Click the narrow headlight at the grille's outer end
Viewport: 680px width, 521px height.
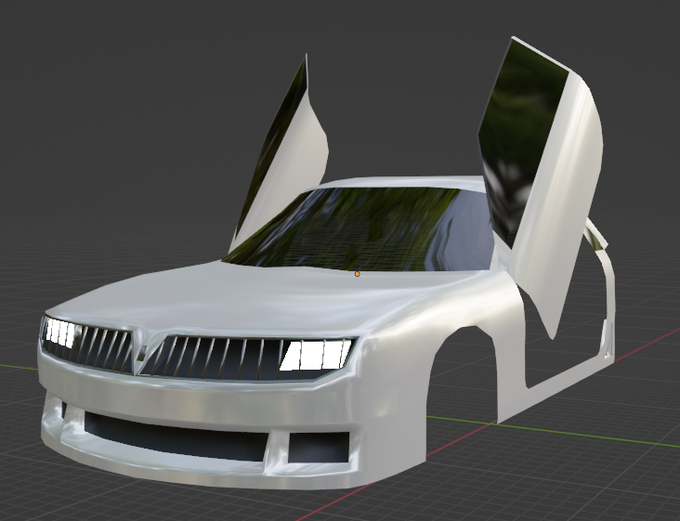click(60, 333)
